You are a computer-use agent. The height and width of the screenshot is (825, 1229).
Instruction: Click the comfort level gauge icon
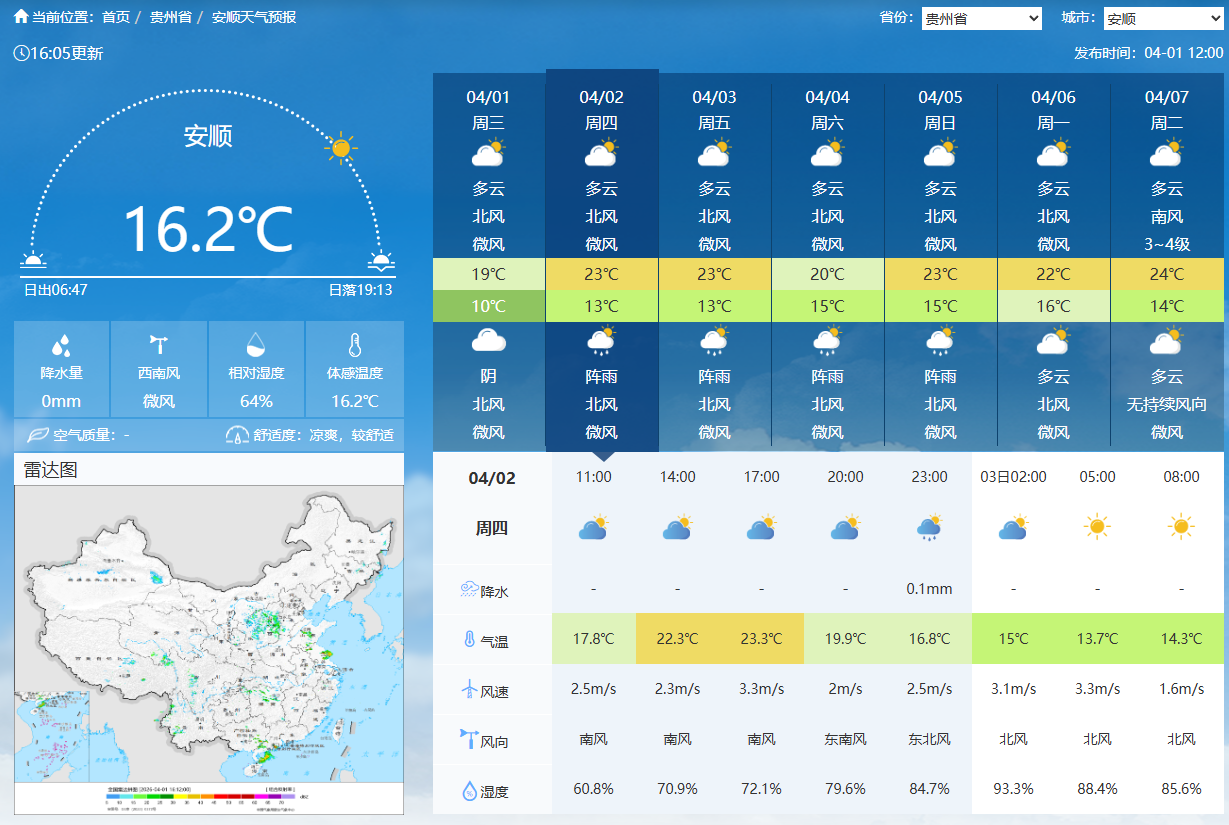click(x=237, y=435)
